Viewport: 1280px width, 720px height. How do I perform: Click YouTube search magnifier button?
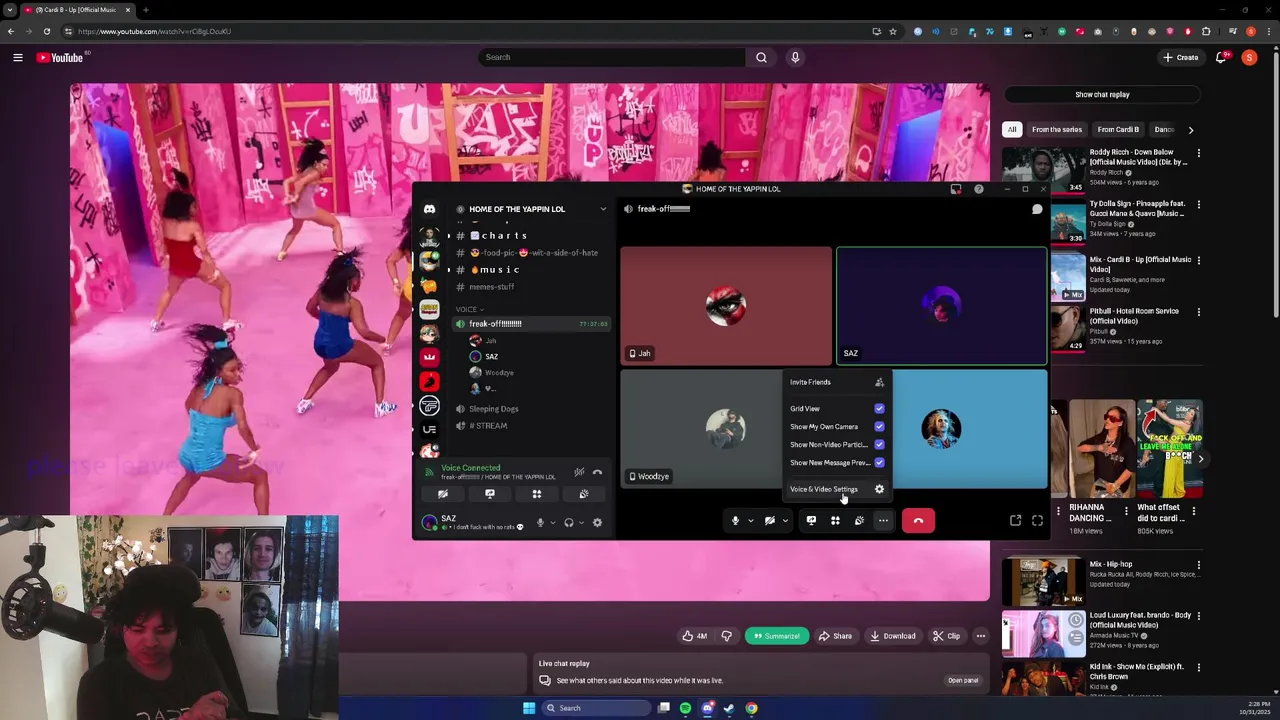click(x=761, y=57)
